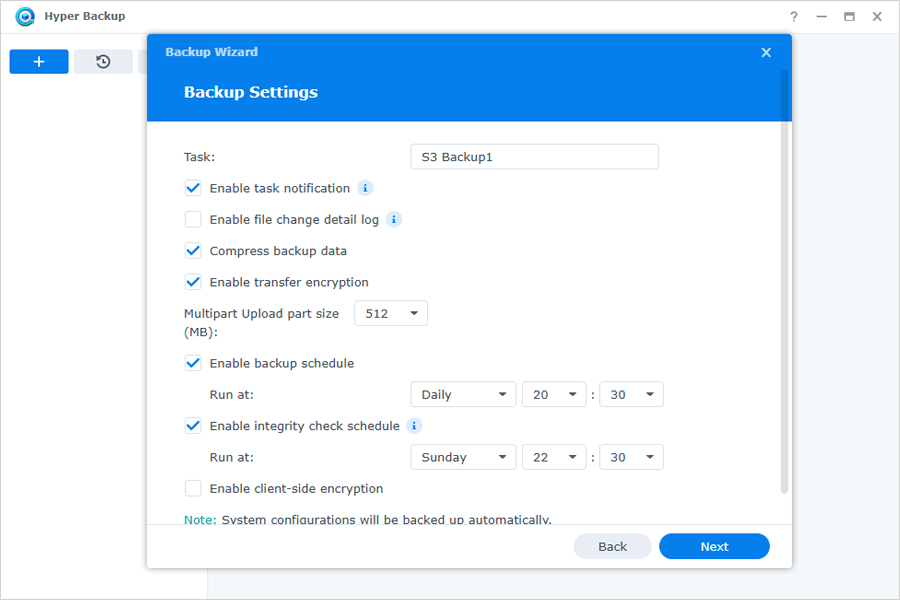Screen dimensions: 900x600
Task: Open backup schedule minute dropdown
Action: [631, 394]
